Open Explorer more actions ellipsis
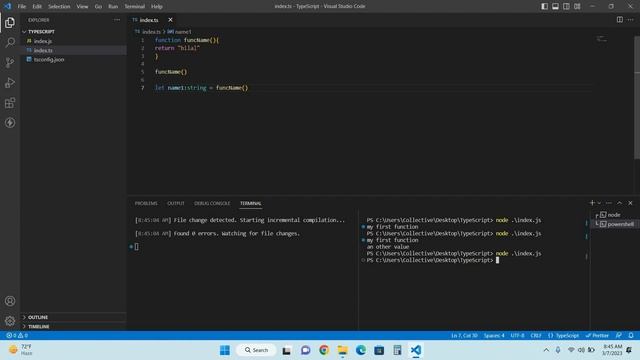The image size is (640, 360). click(117, 20)
